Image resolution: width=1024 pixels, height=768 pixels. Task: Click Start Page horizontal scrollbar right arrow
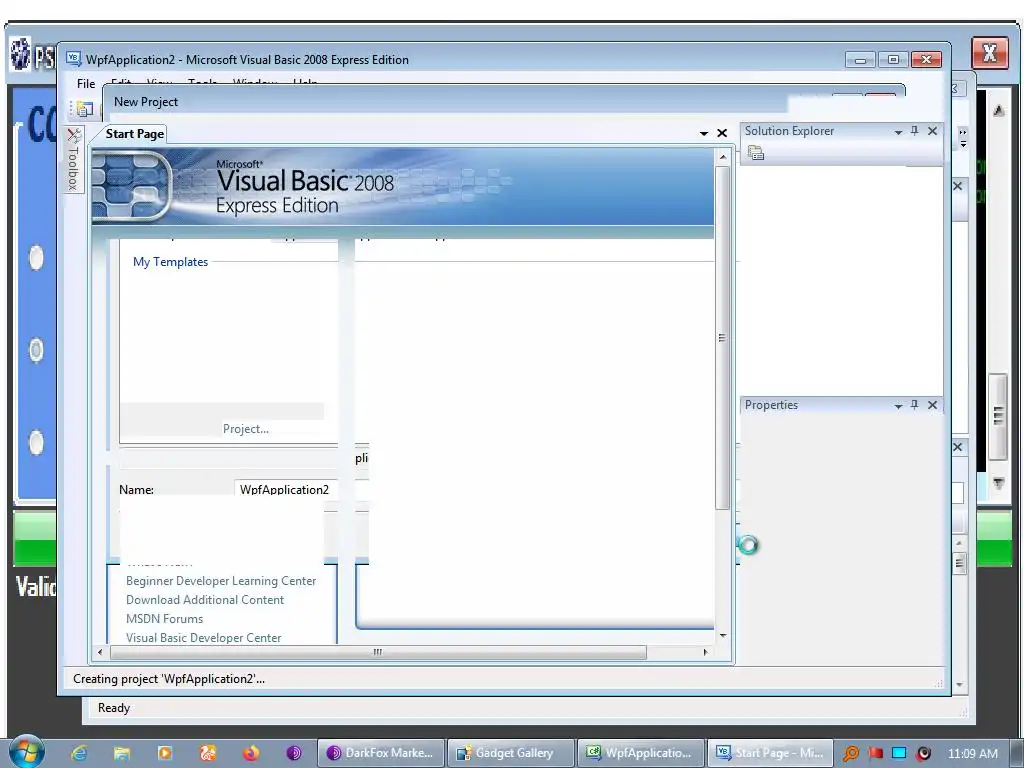click(705, 652)
